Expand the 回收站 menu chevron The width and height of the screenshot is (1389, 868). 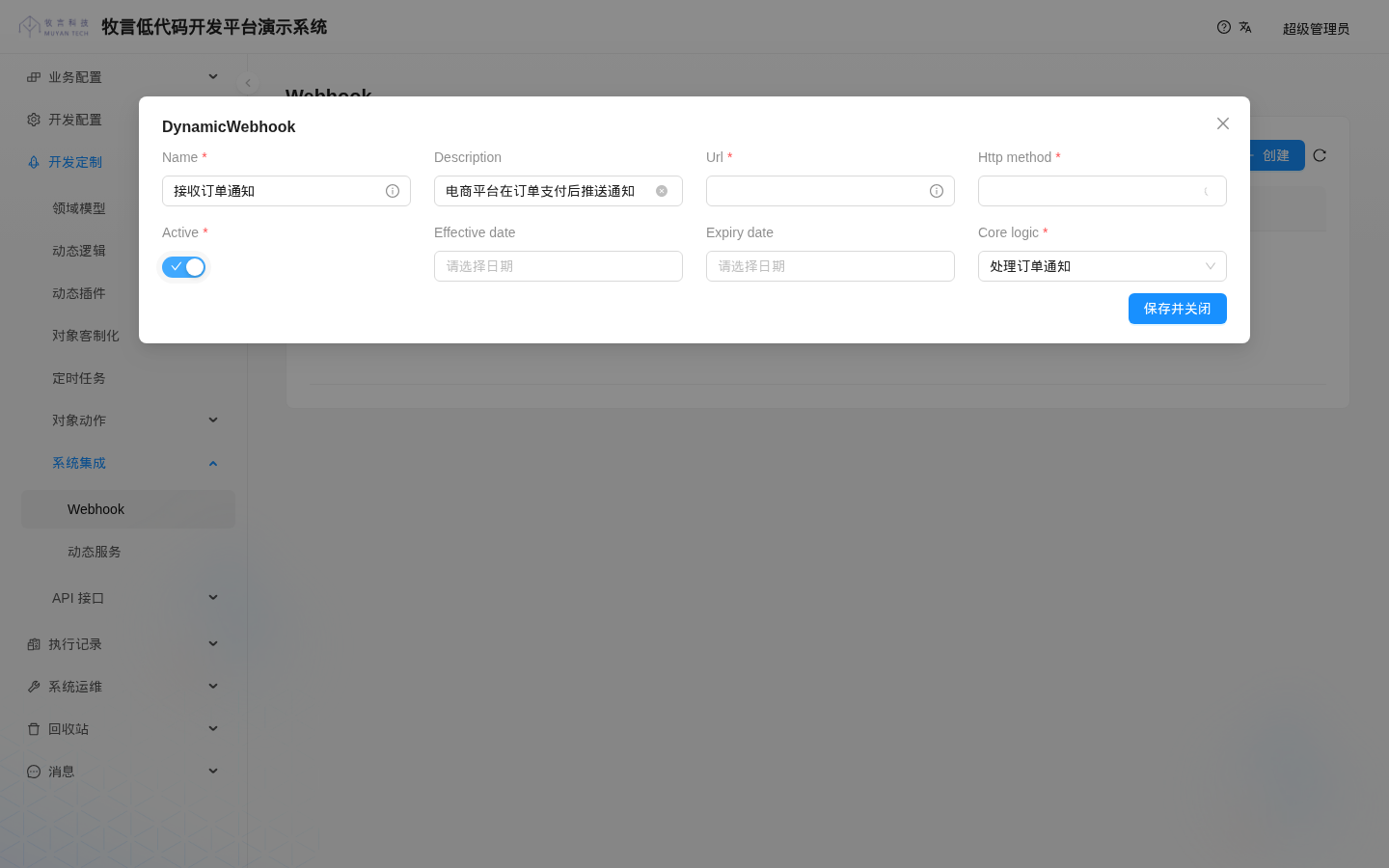(213, 729)
